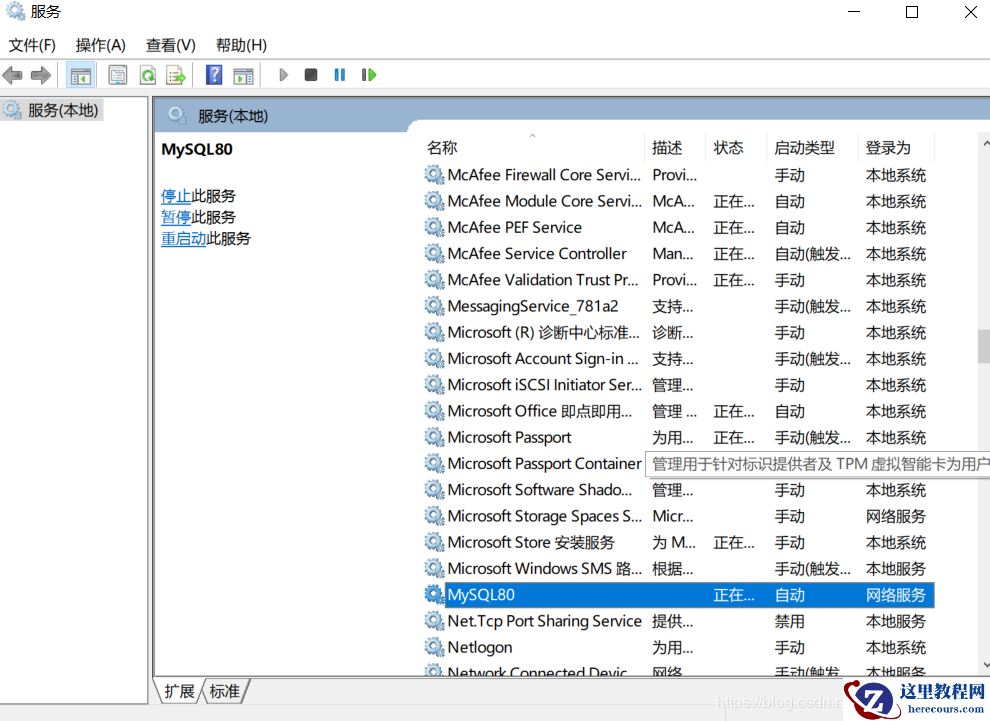Select McAfee Validation Trust Protection row
This screenshot has width=990, height=721.
[x=678, y=280]
